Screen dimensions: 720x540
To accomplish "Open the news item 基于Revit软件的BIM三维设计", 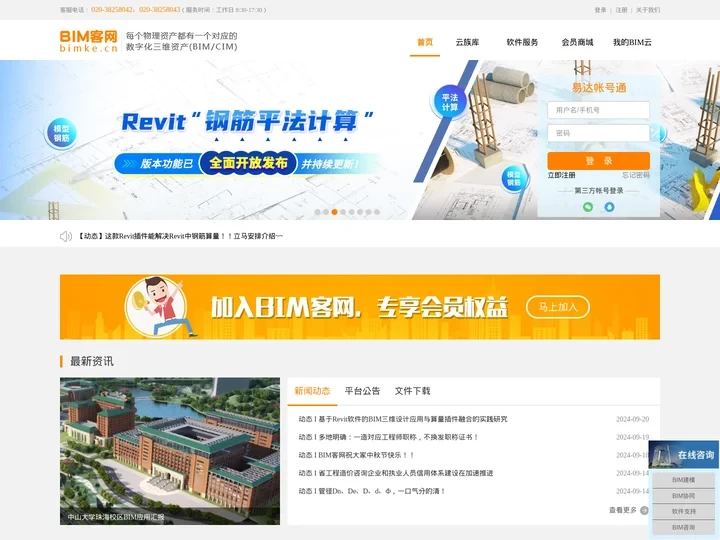I will pyautogui.click(x=403, y=419).
